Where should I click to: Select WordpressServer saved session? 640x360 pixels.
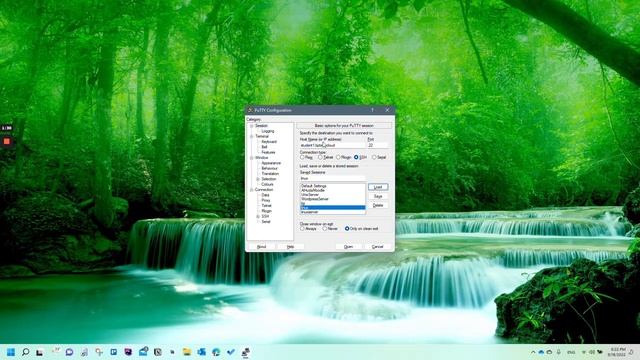[x=332, y=199]
